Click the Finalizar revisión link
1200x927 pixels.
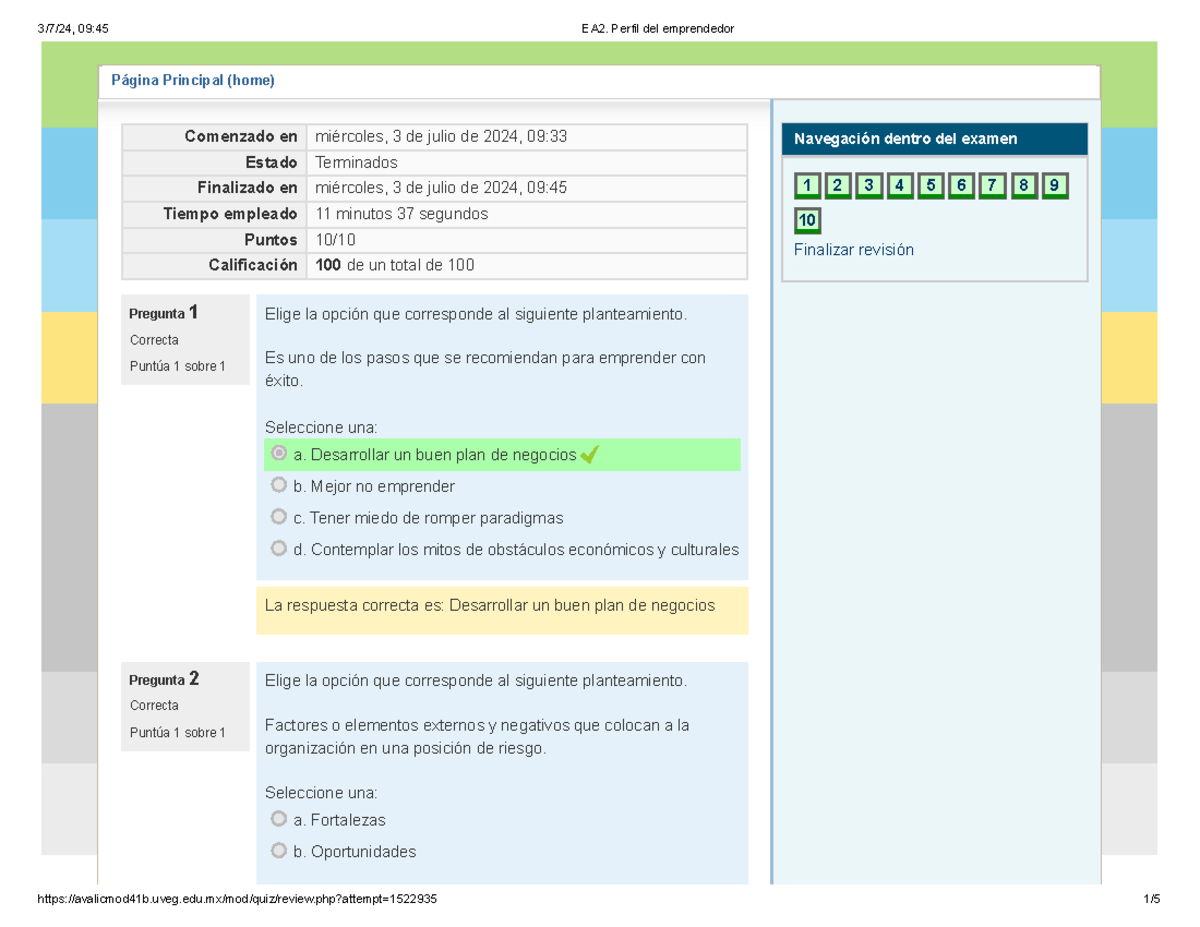tap(854, 249)
